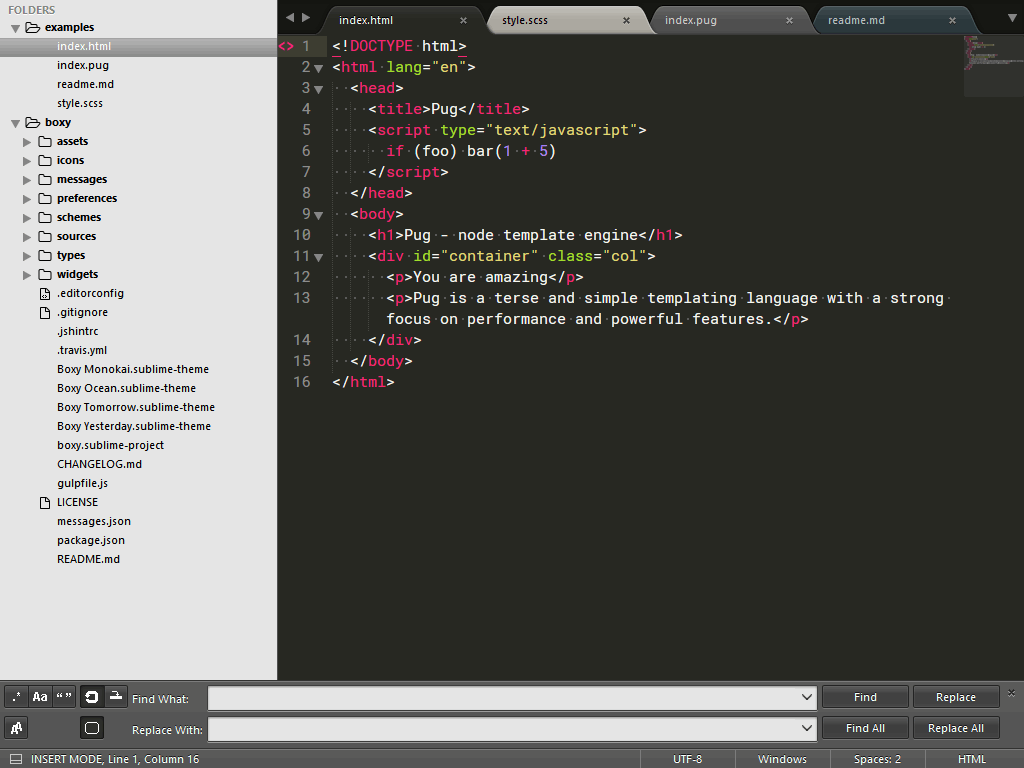Expand the assets folder
This screenshot has width=1024, height=768.
28,142
